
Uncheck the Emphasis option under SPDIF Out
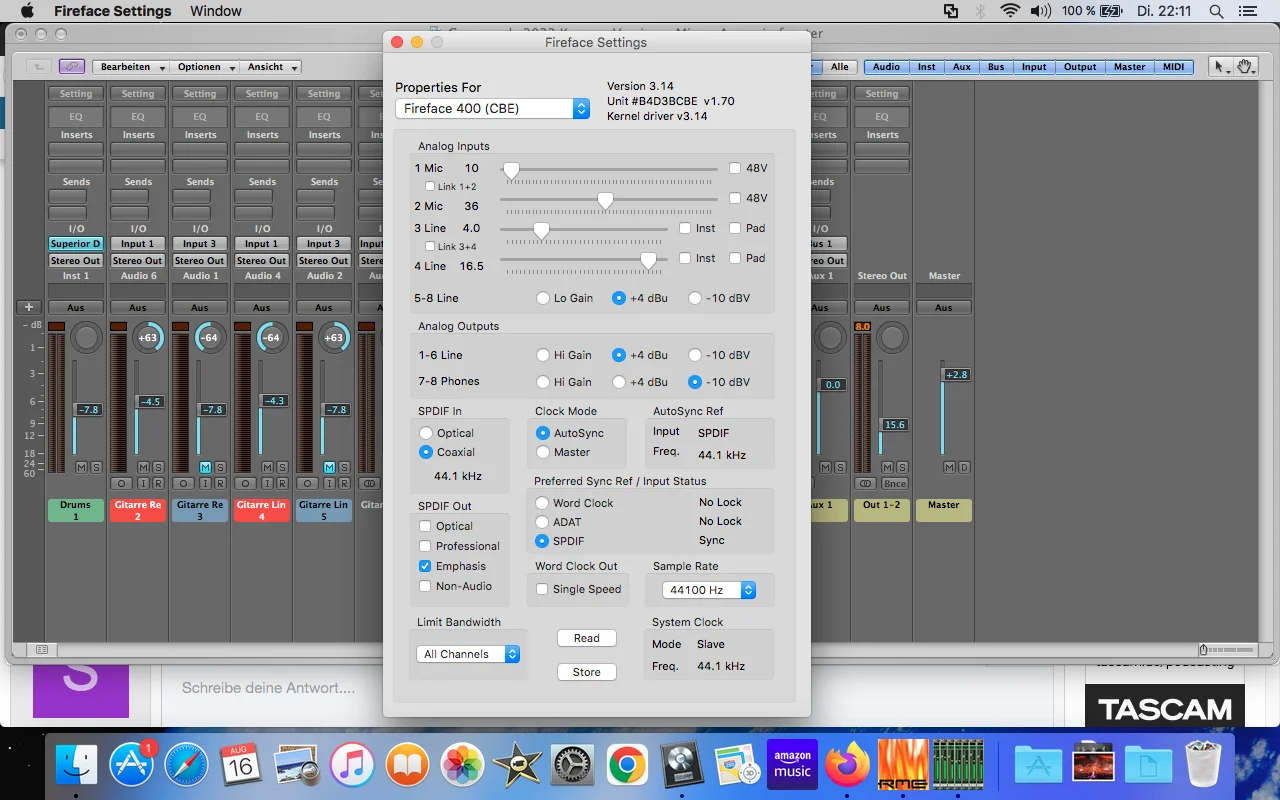425,566
